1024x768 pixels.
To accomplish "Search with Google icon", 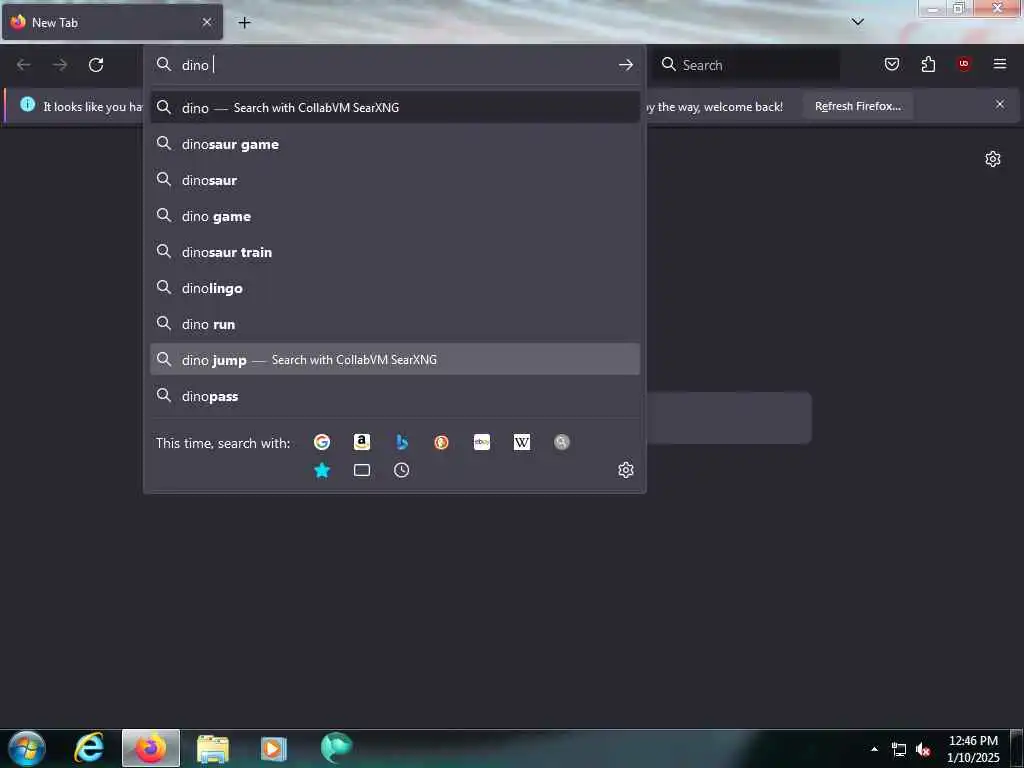I will [x=322, y=442].
